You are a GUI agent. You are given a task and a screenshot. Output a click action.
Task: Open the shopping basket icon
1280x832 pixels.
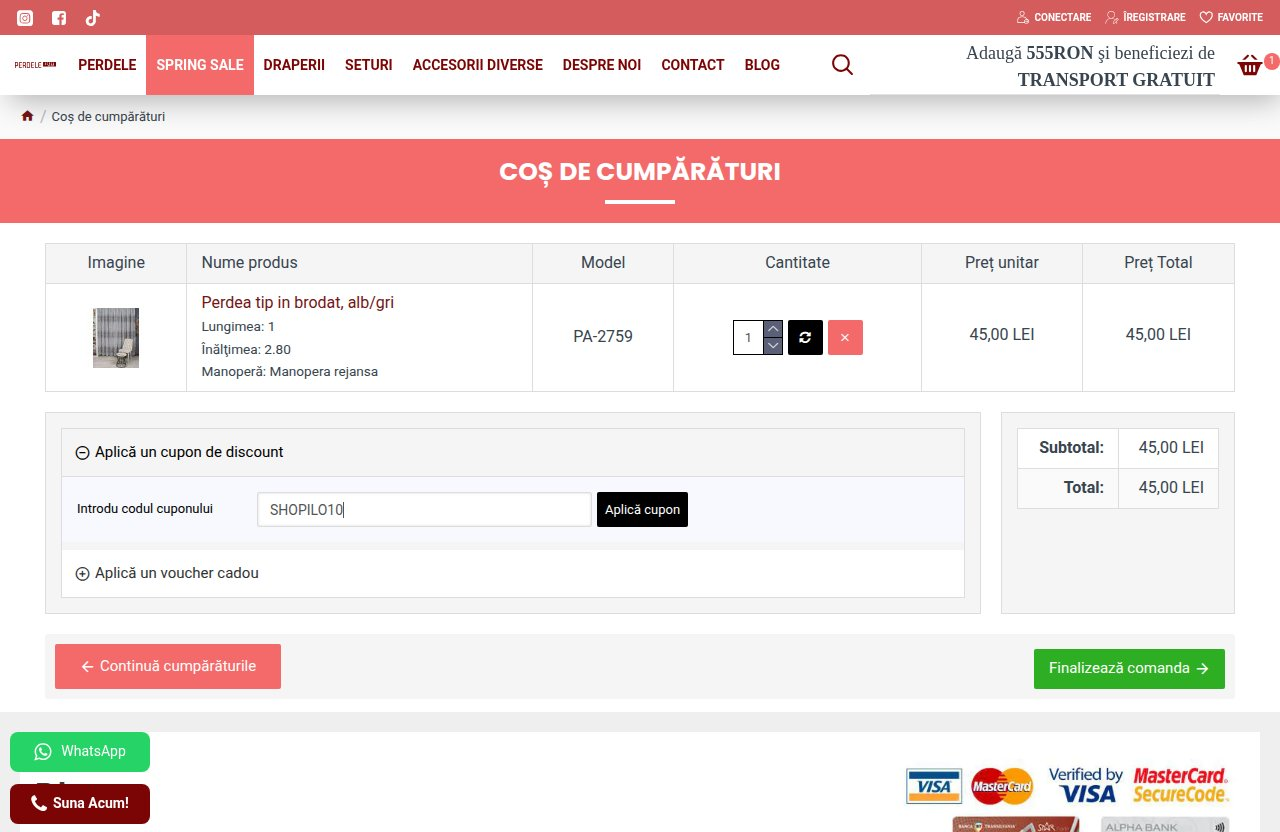coord(1250,66)
